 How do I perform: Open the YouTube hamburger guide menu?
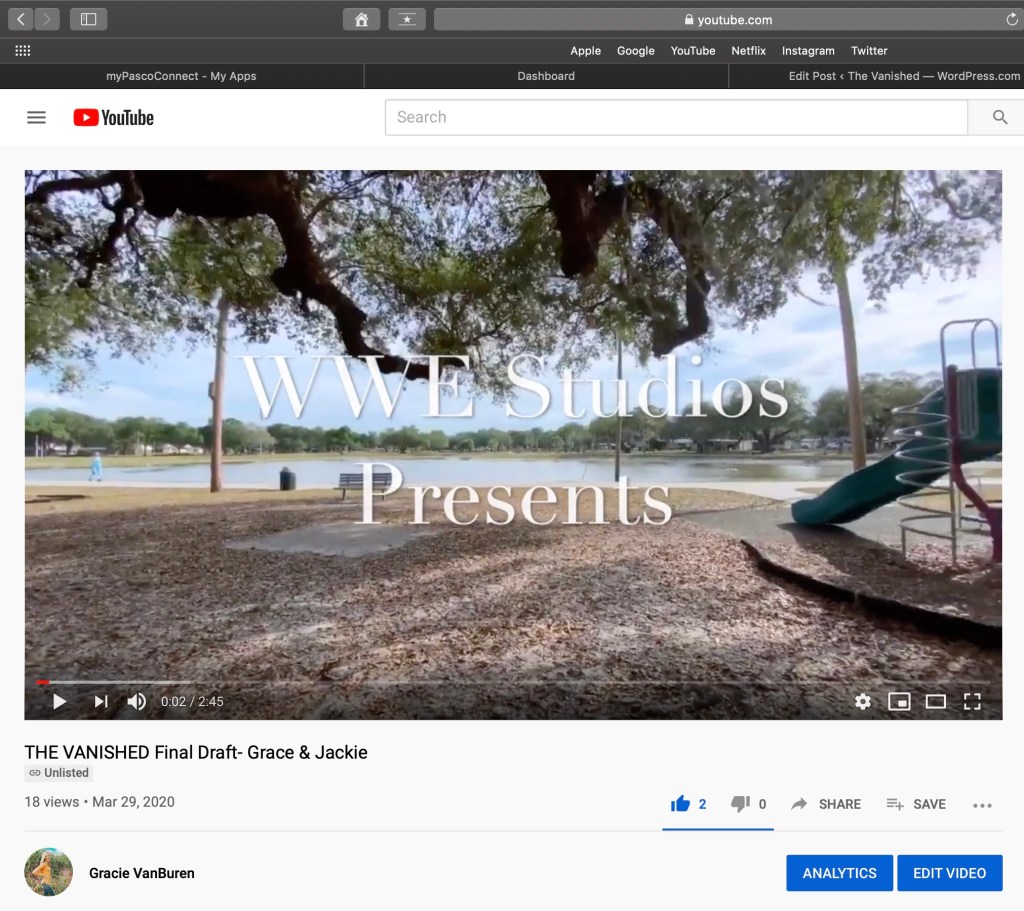[36, 117]
